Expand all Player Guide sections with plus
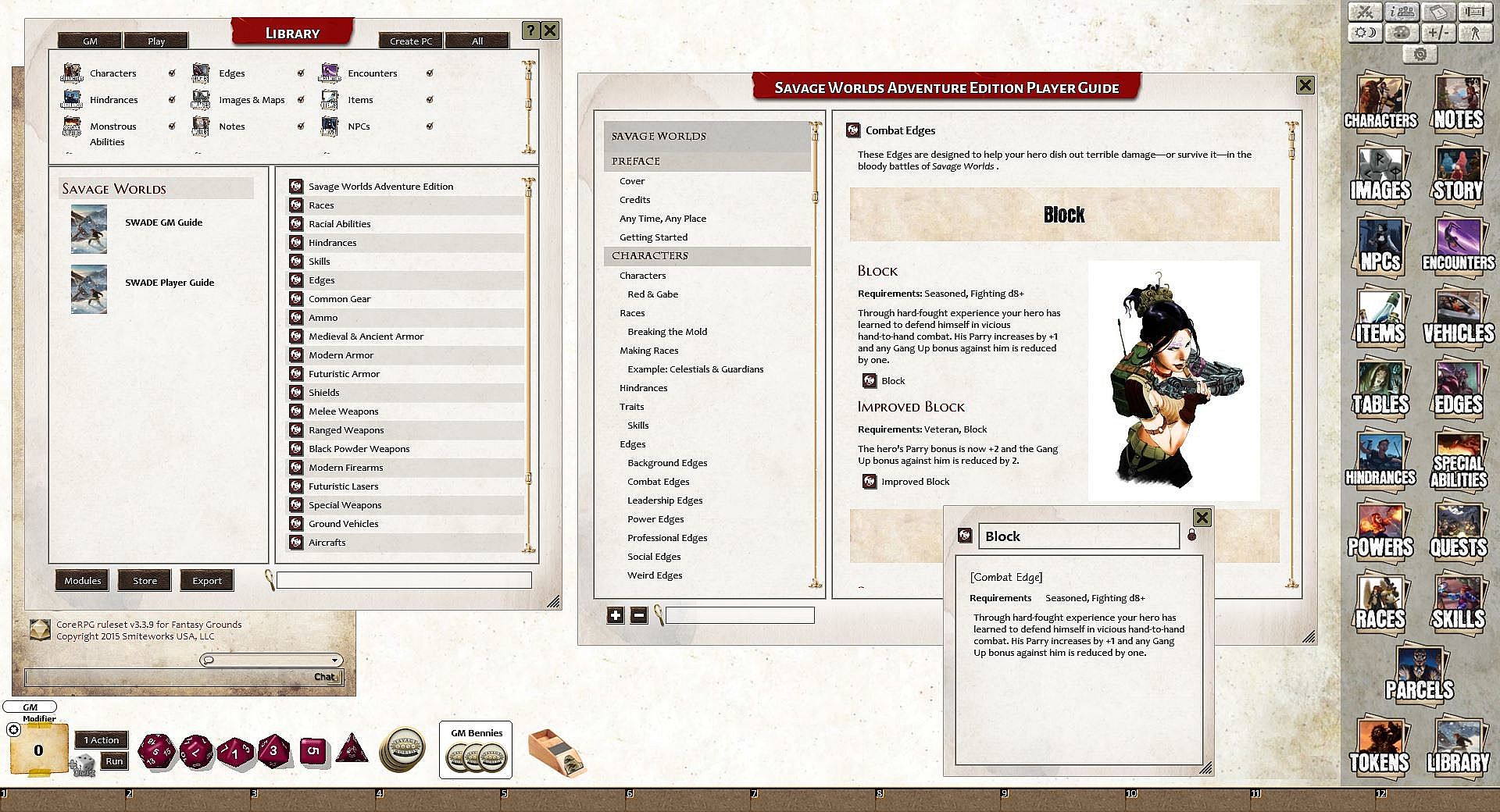This screenshot has width=1500, height=812. 616,615
